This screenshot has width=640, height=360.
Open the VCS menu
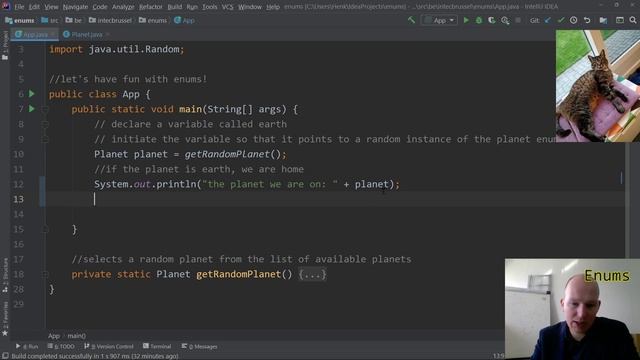coord(228,7)
